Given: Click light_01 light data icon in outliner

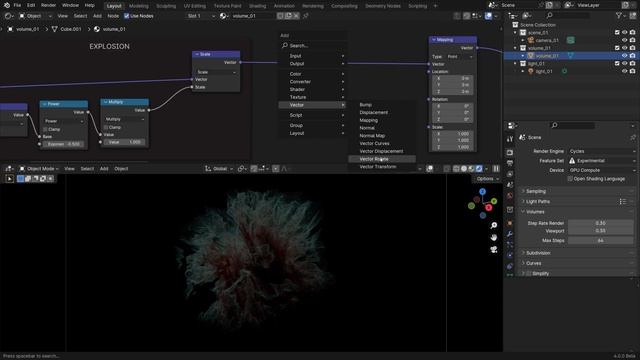Looking at the screenshot, I should click(564, 71).
